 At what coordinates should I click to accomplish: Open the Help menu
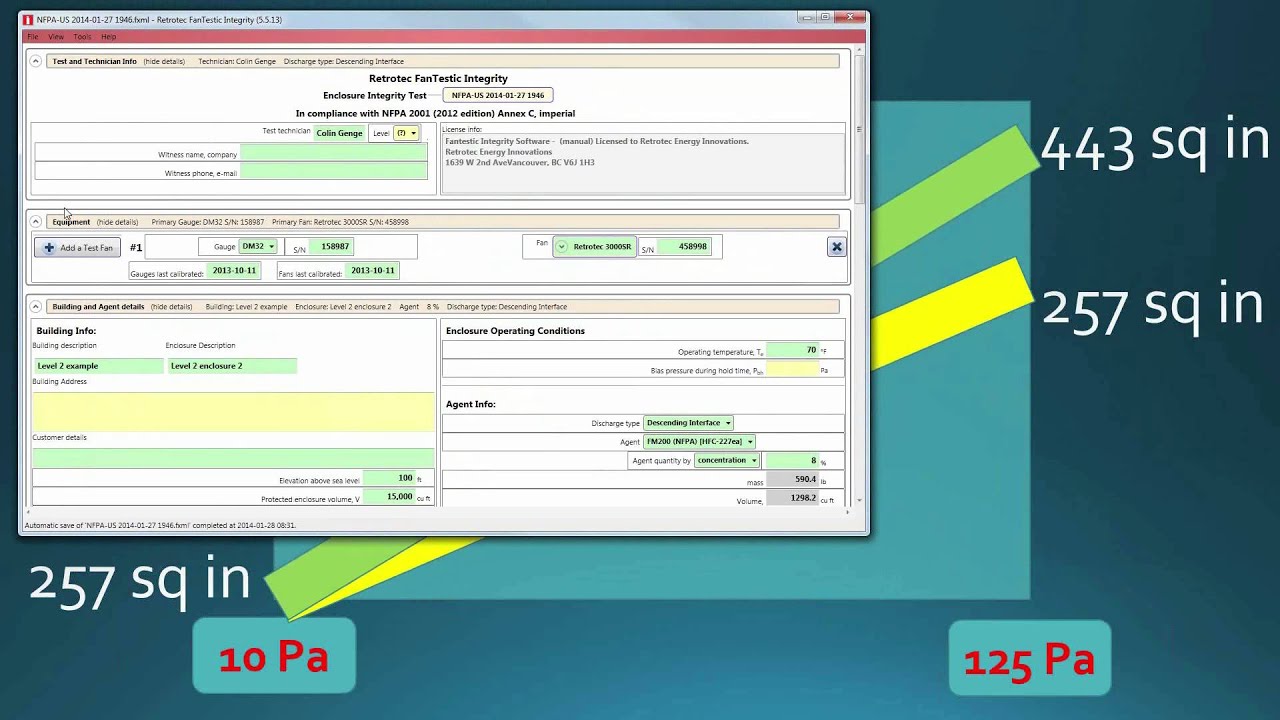(x=108, y=37)
